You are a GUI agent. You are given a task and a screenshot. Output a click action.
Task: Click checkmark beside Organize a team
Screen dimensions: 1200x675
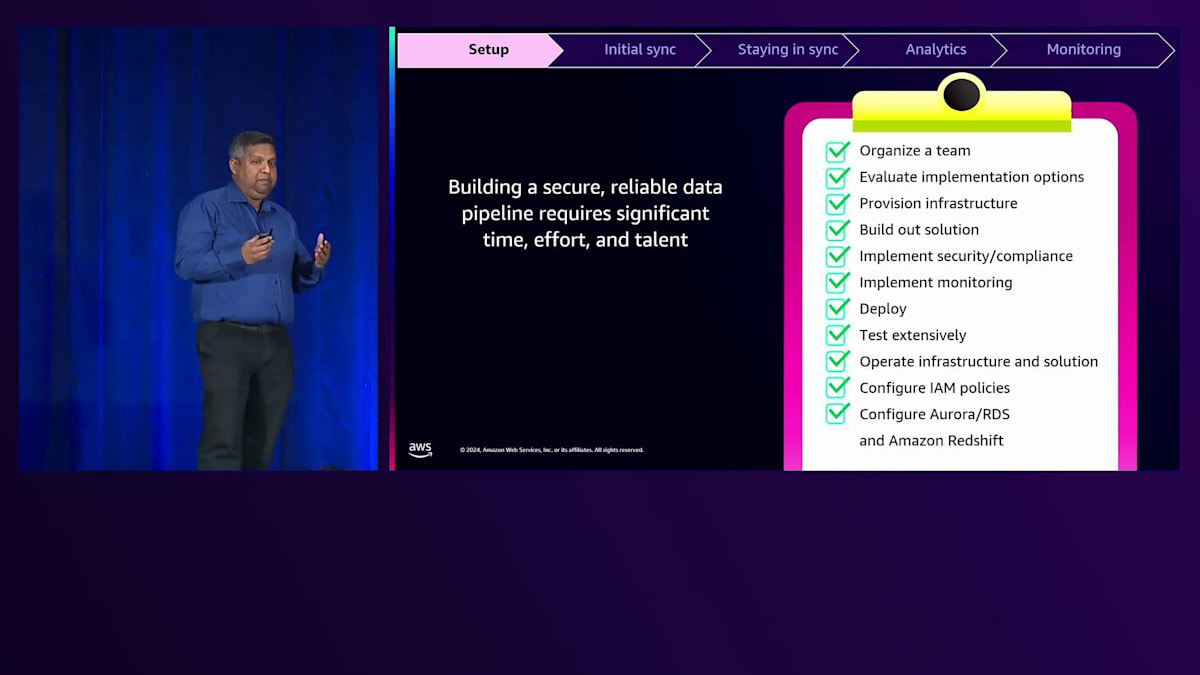838,151
